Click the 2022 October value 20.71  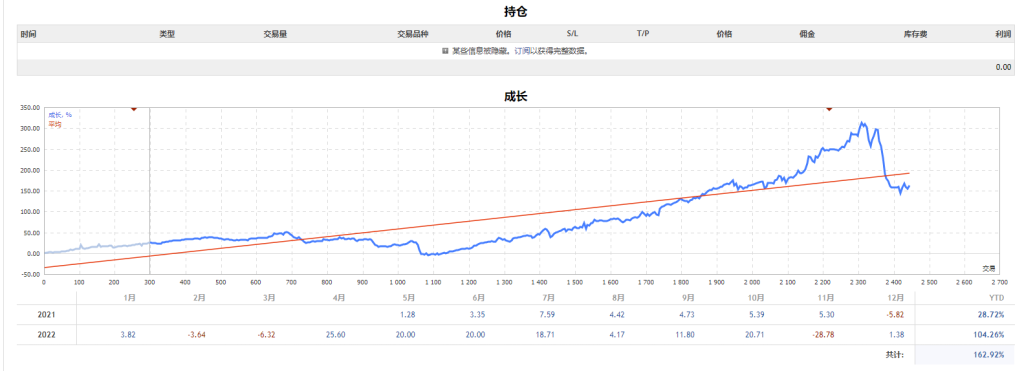point(755,334)
